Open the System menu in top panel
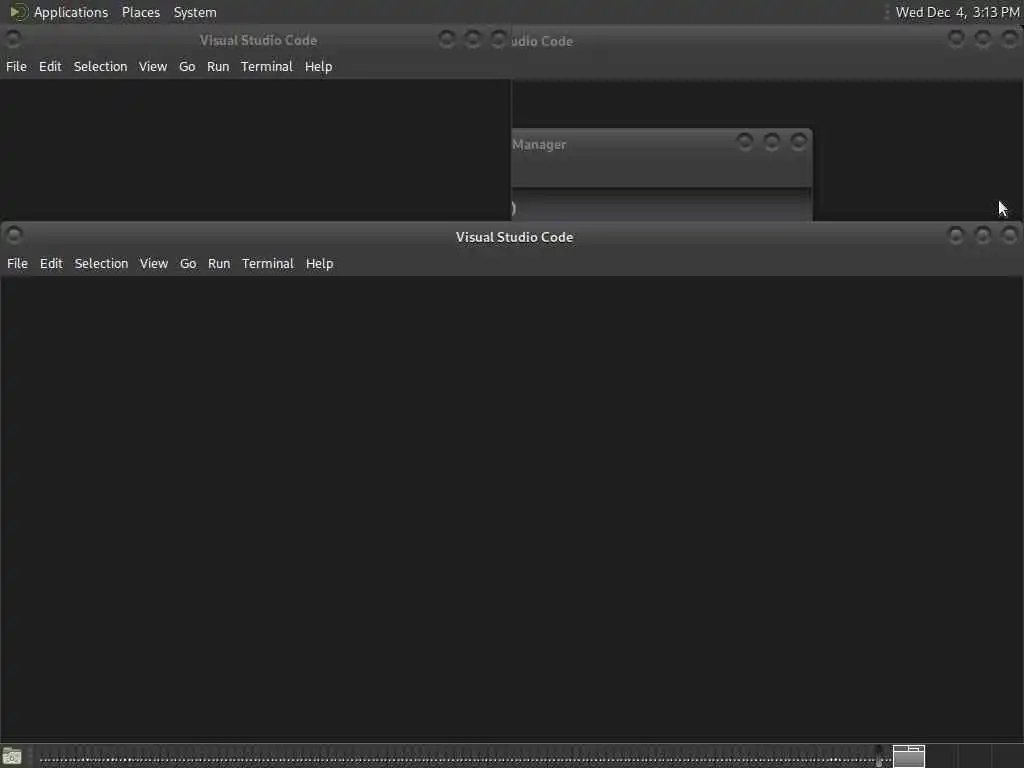 pos(195,12)
